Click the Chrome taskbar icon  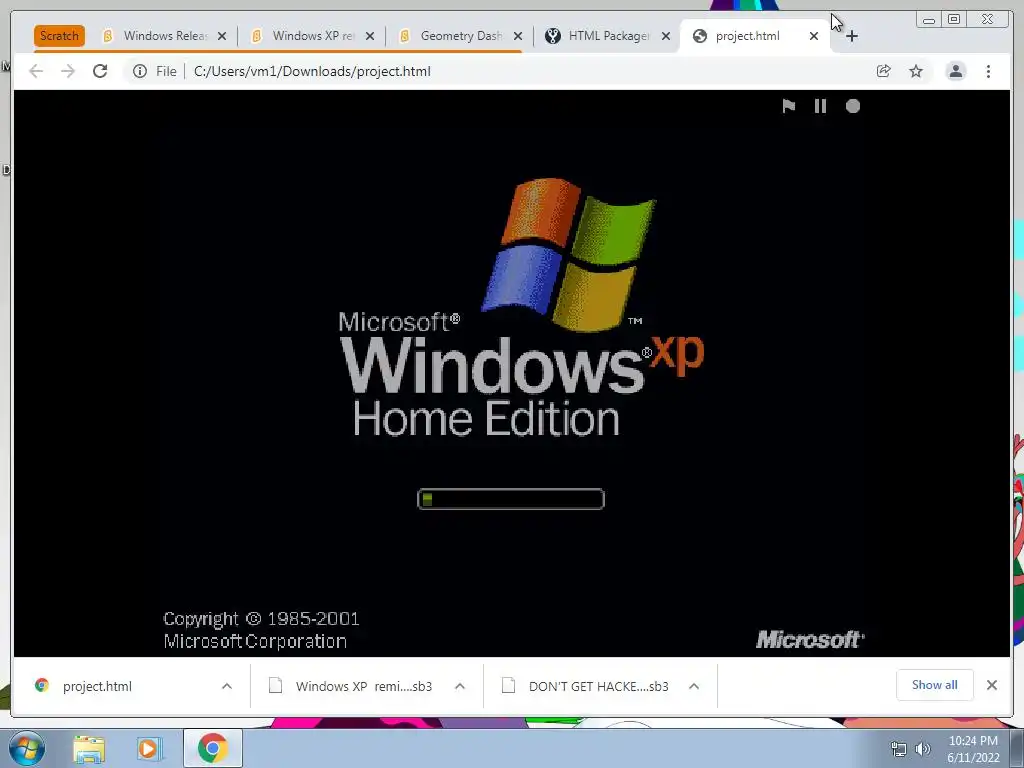[x=212, y=748]
